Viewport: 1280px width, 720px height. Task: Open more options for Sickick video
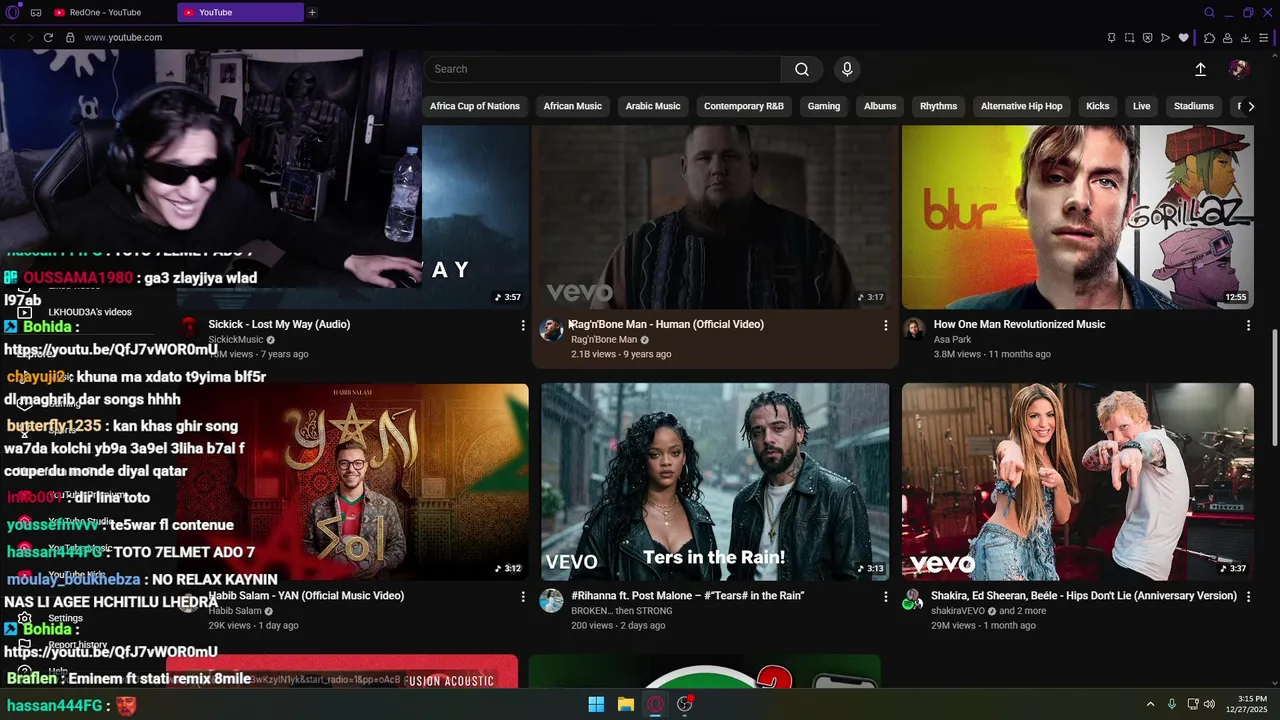click(523, 325)
